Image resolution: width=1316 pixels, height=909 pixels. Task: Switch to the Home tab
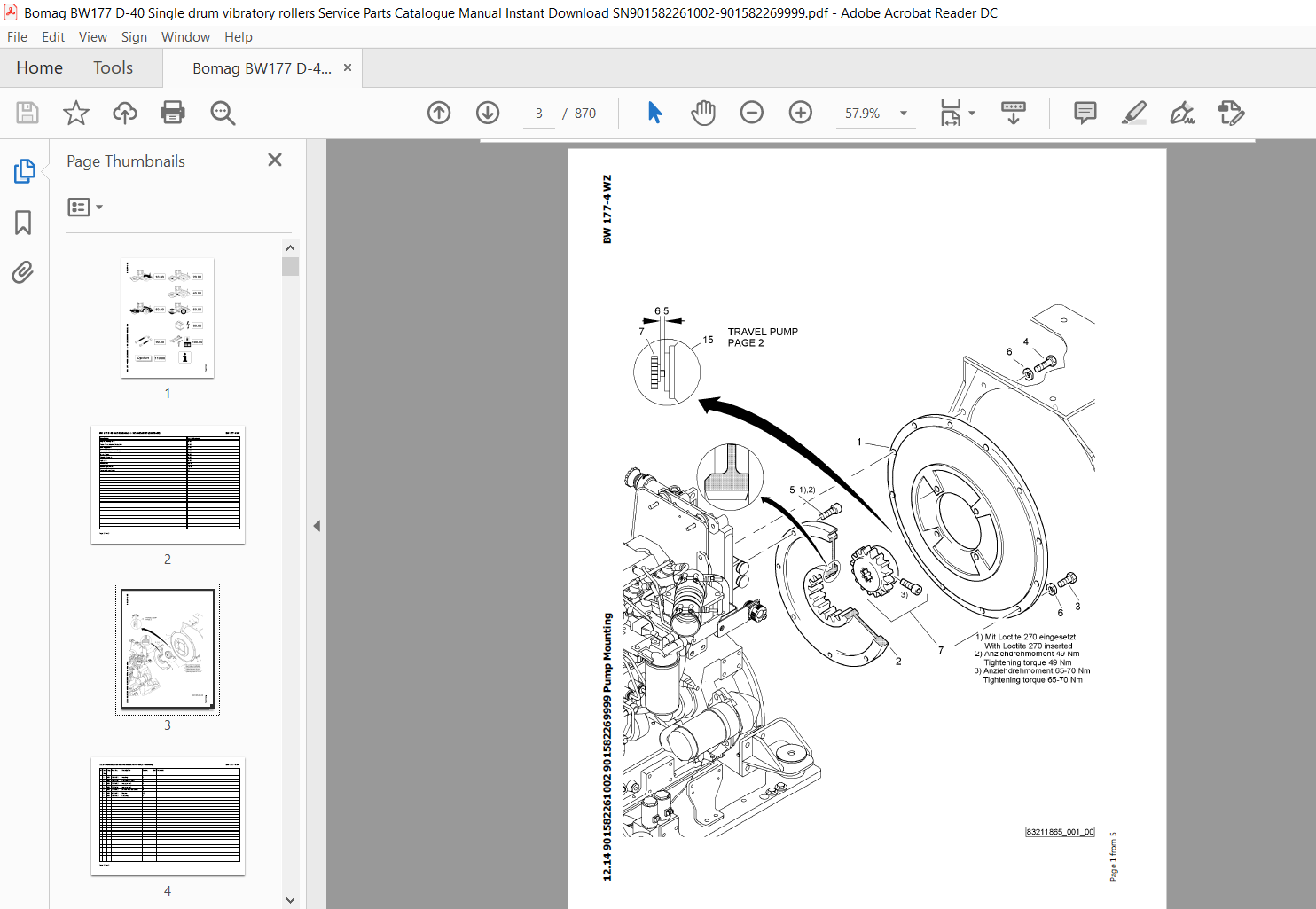[x=39, y=68]
